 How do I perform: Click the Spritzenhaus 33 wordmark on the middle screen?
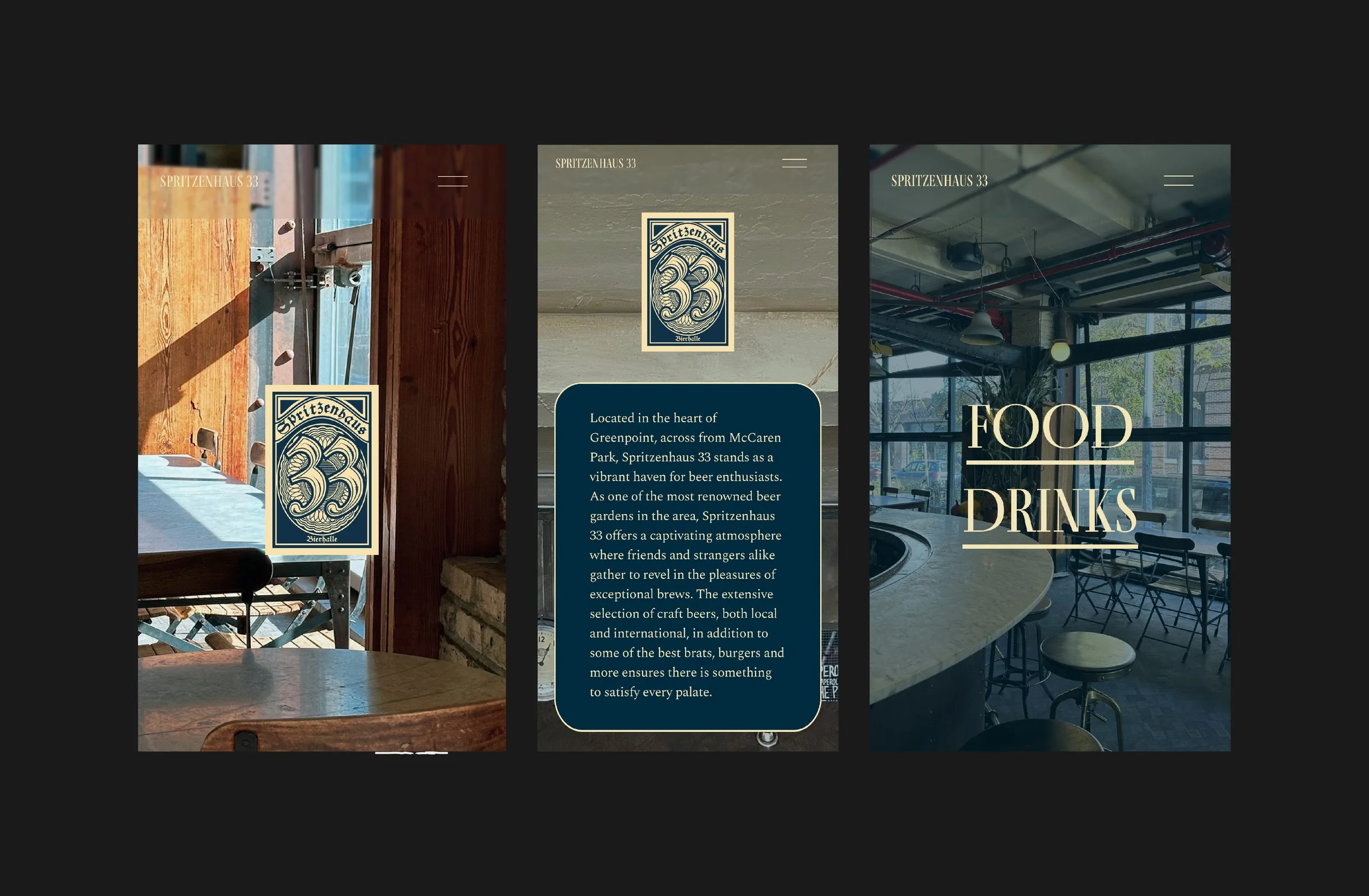[595, 163]
